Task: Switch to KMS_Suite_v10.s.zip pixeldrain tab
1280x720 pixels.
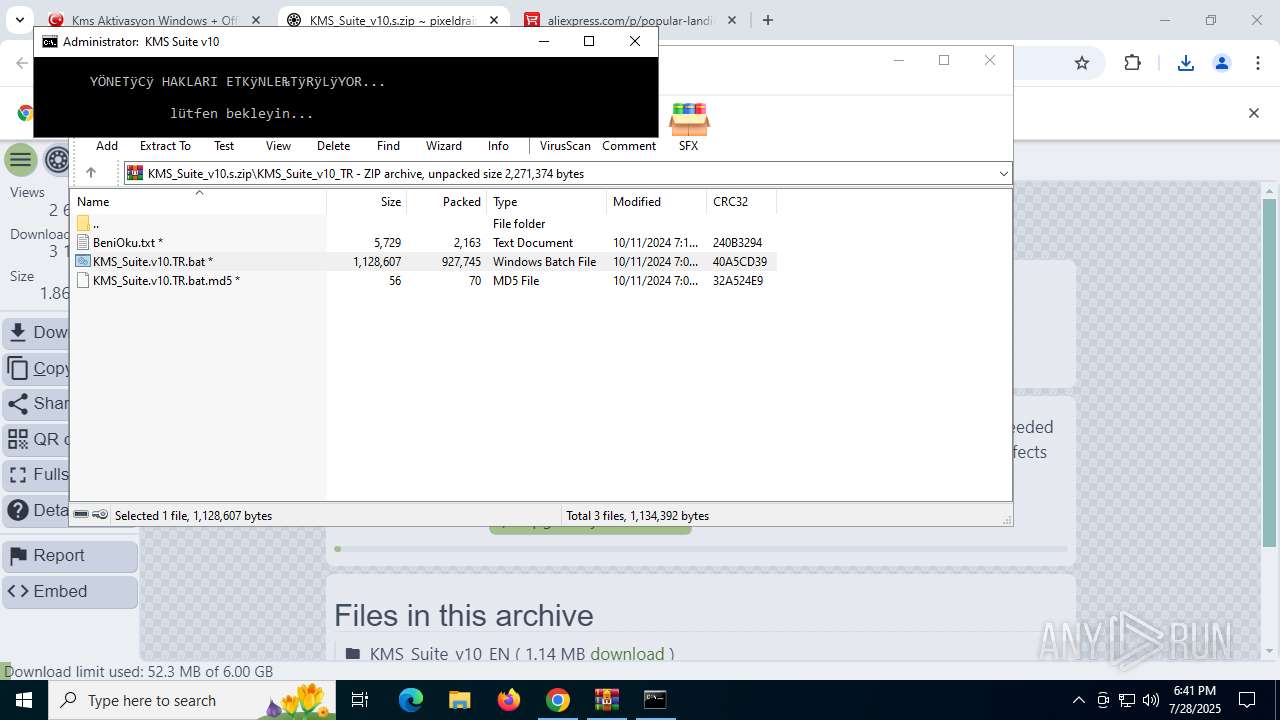Action: coord(393,20)
